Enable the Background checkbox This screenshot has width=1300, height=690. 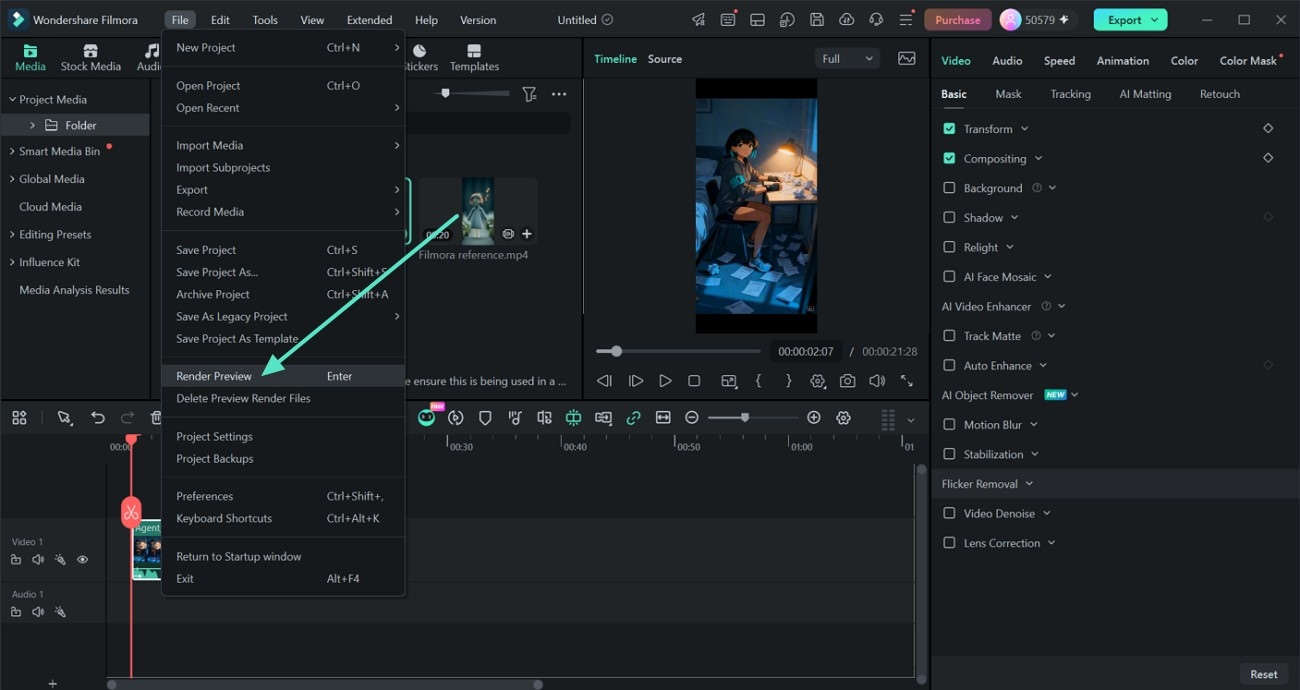[x=949, y=188]
